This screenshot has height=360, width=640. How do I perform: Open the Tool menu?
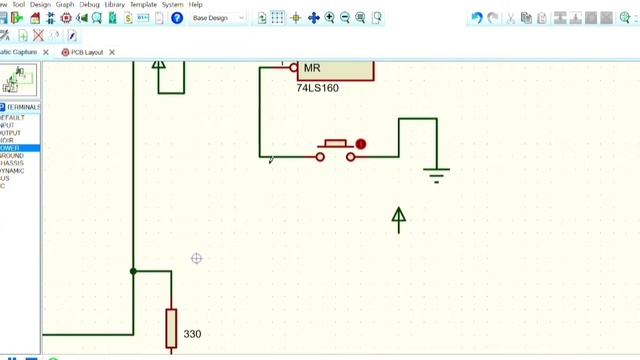tap(18, 4)
